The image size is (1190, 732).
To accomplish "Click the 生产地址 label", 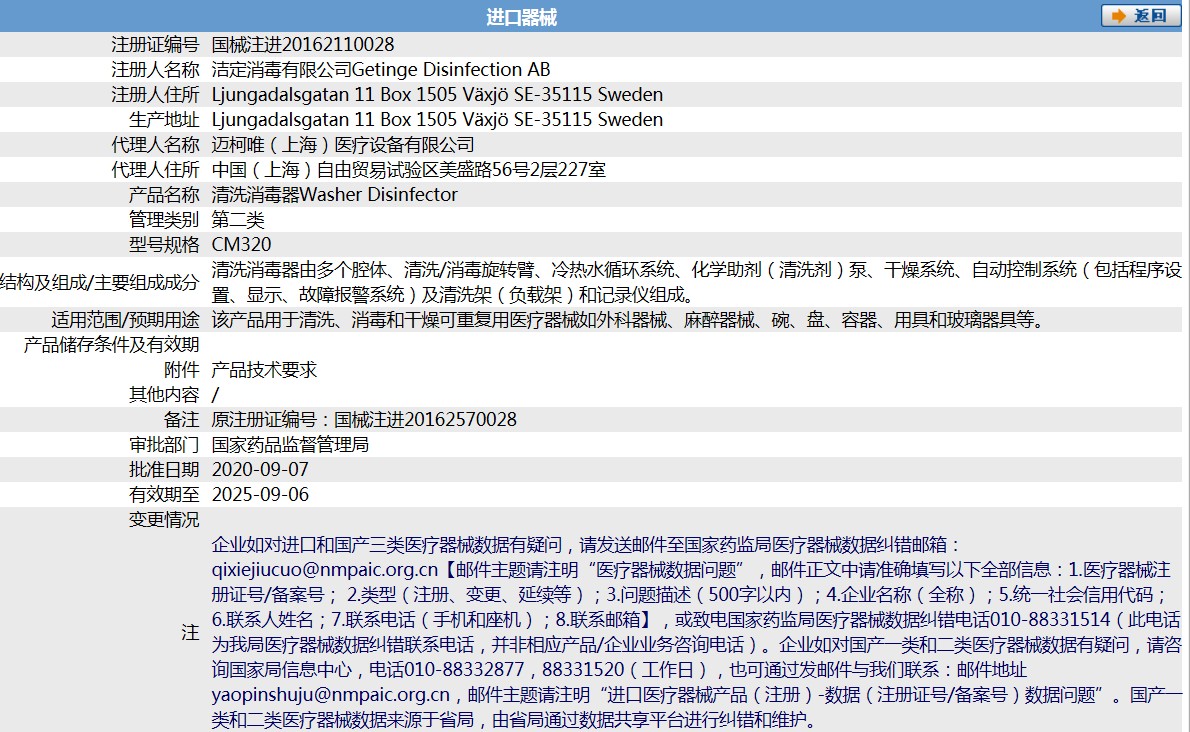I will (164, 120).
